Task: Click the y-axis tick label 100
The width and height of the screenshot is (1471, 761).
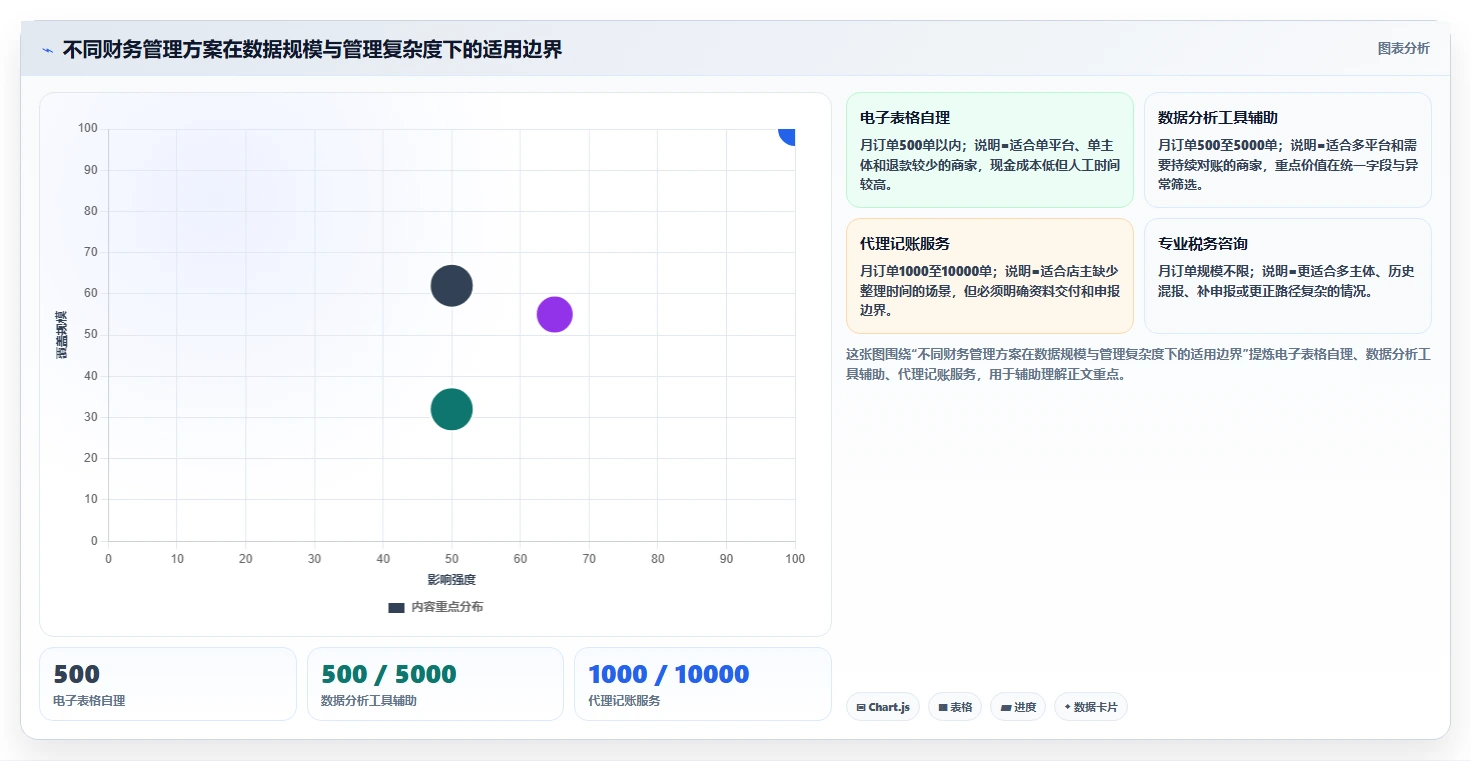Action: (88, 128)
